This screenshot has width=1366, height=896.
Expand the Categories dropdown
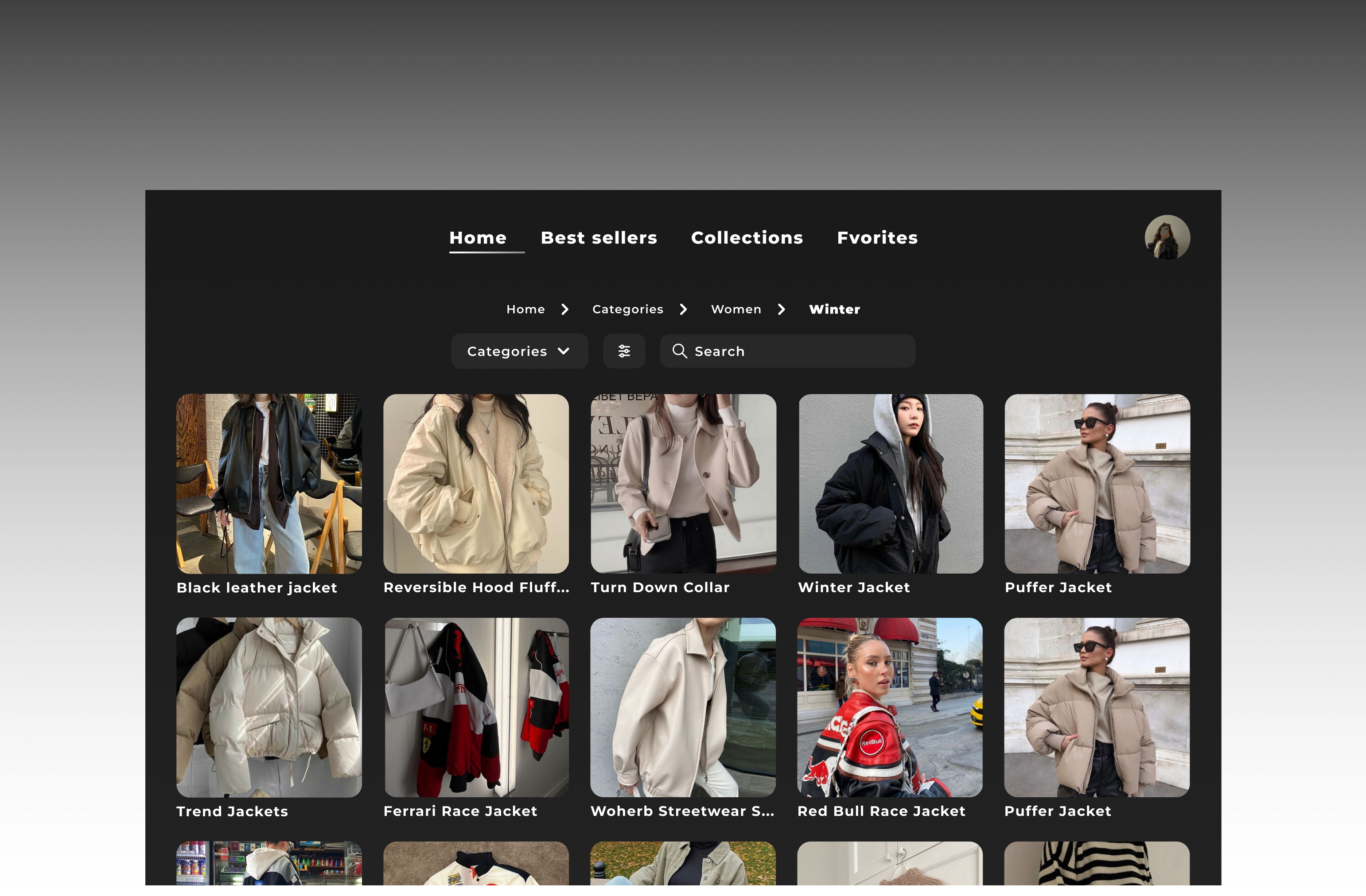click(x=519, y=351)
